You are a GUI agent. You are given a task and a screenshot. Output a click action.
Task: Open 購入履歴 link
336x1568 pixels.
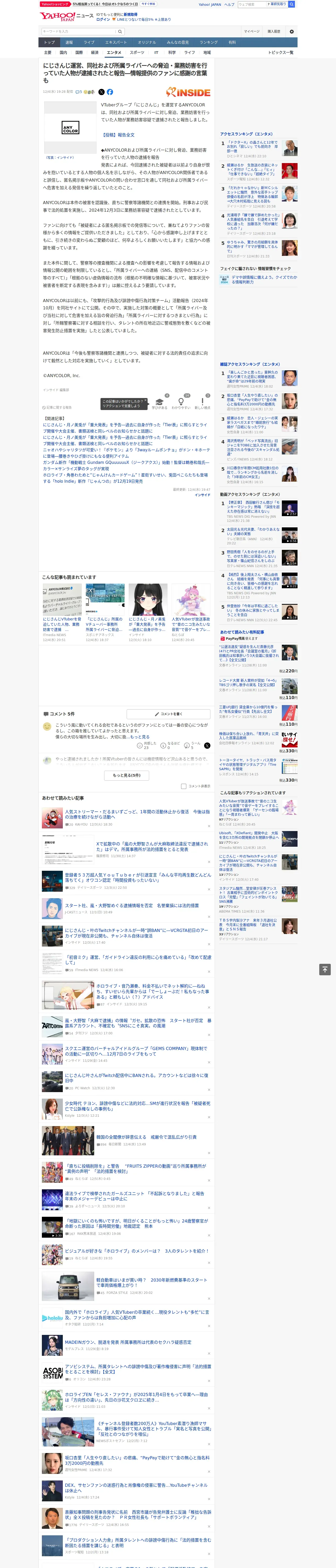[x=274, y=32]
